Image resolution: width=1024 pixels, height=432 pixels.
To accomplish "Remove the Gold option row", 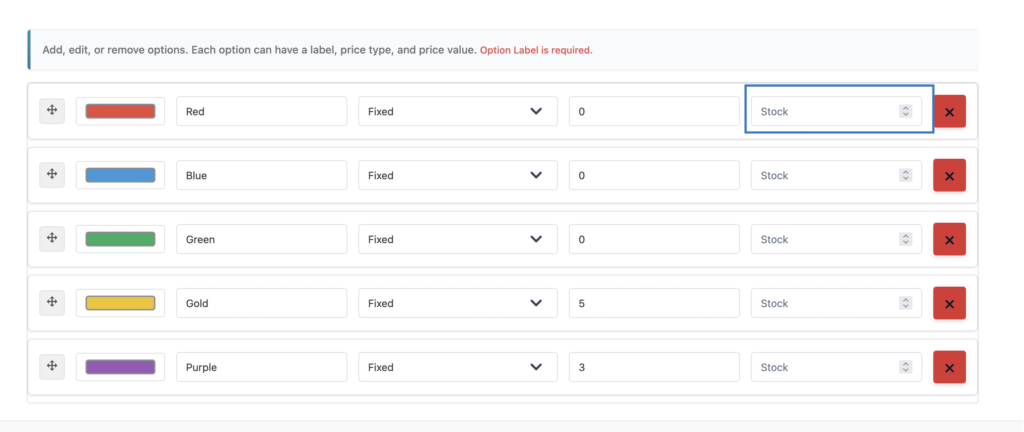I will click(949, 304).
